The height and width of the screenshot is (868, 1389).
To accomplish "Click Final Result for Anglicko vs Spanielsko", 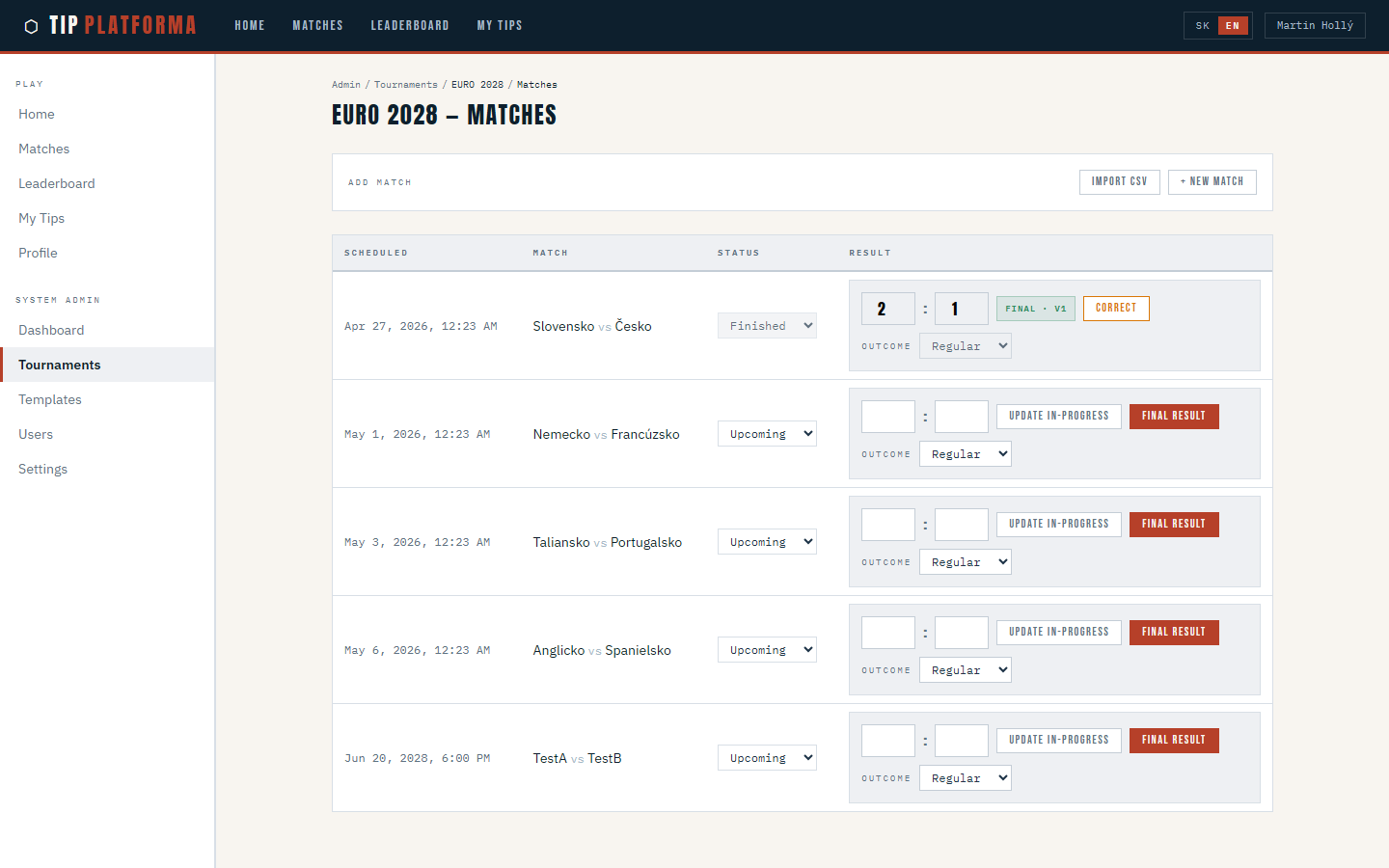I will coord(1173,633).
